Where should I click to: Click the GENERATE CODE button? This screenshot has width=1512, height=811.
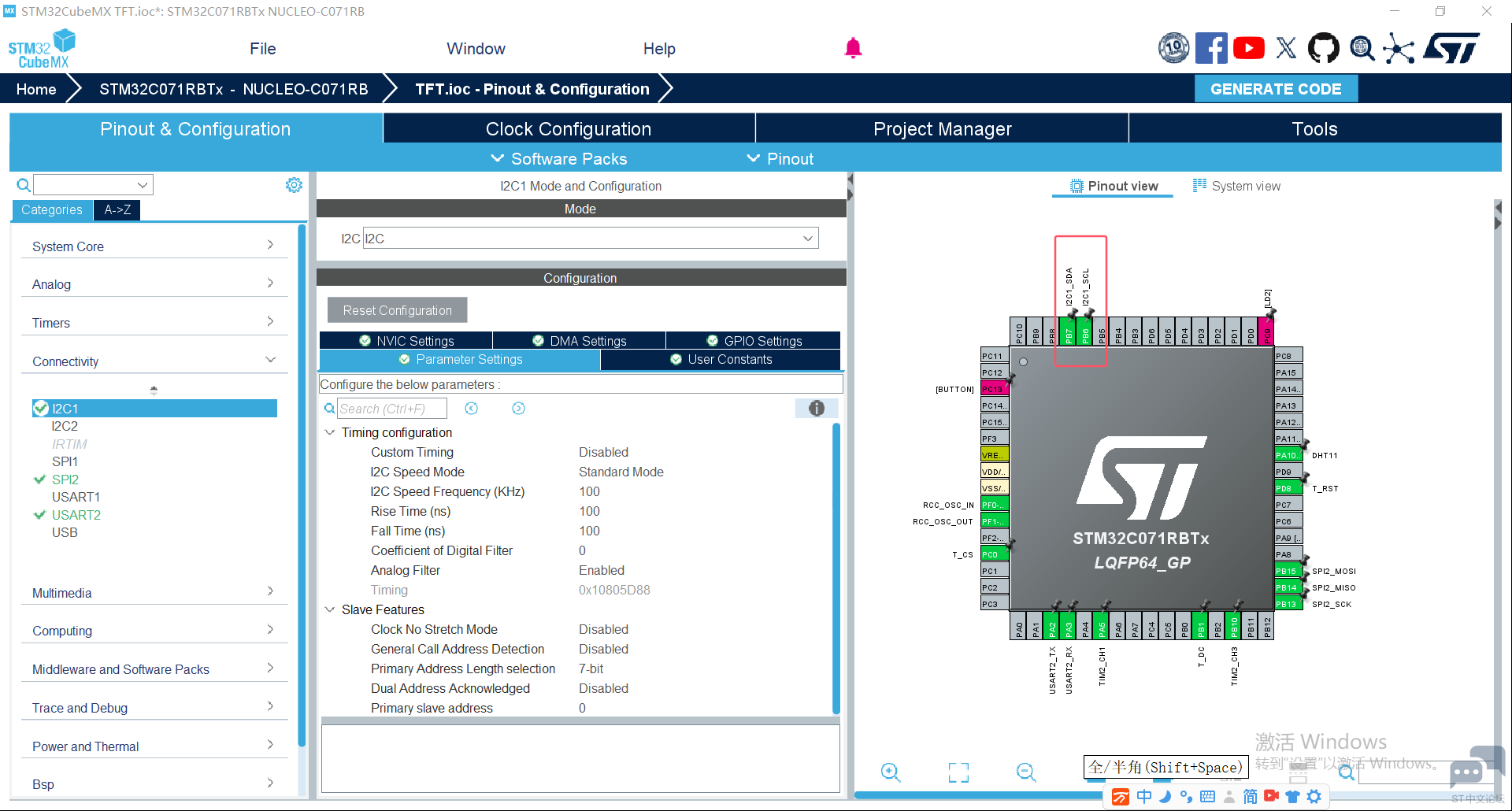coord(1276,89)
